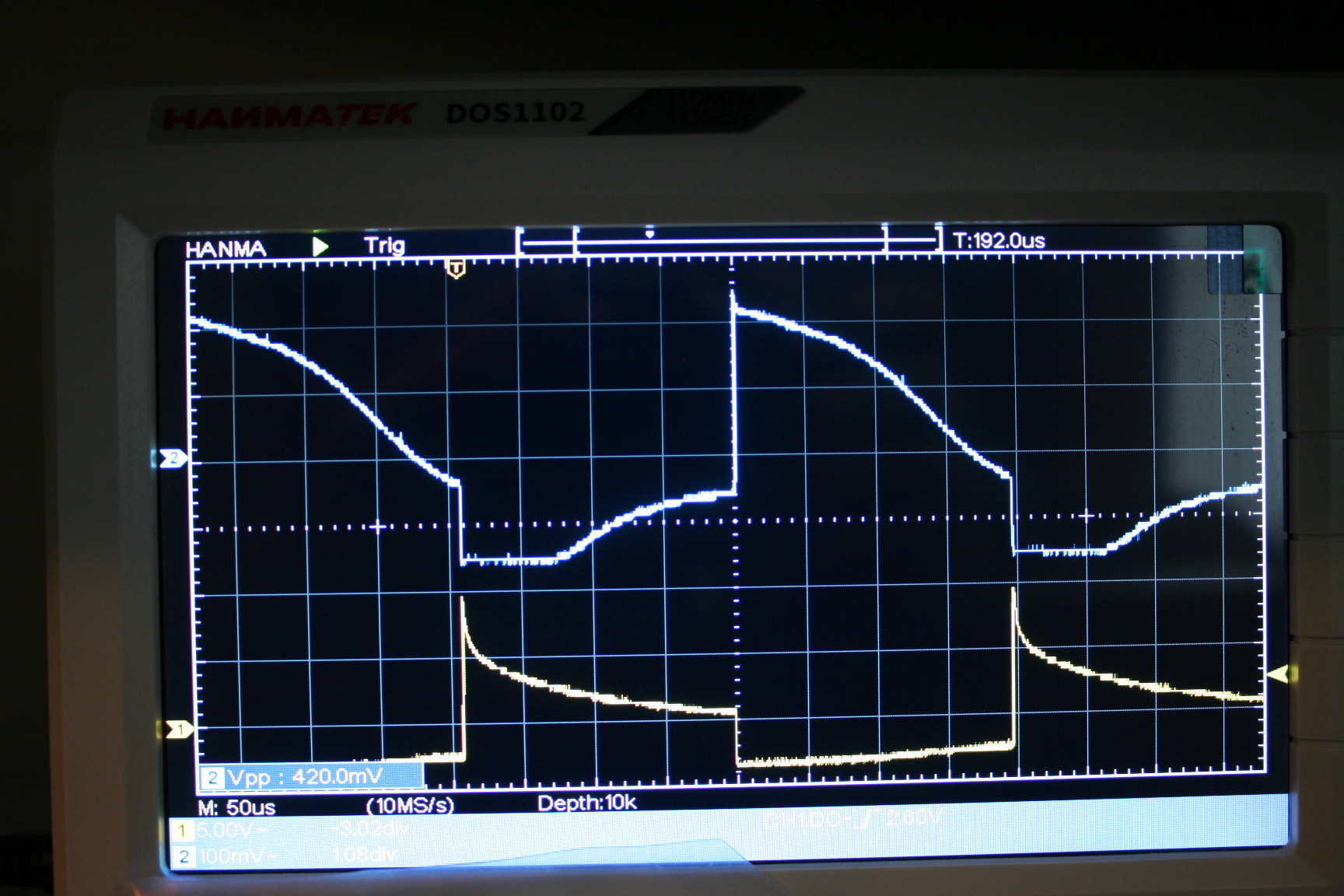This screenshot has height=896, width=1344.
Task: Click the channel 2 ground level marker
Action: (173, 458)
